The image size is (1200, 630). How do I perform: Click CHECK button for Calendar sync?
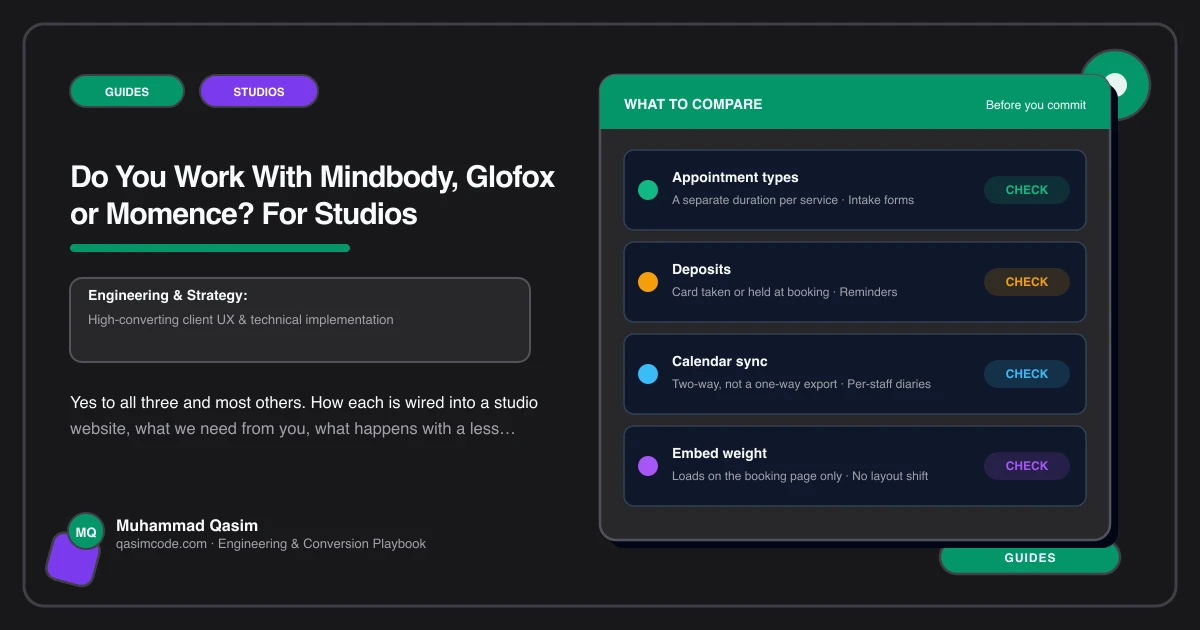[1027, 374]
